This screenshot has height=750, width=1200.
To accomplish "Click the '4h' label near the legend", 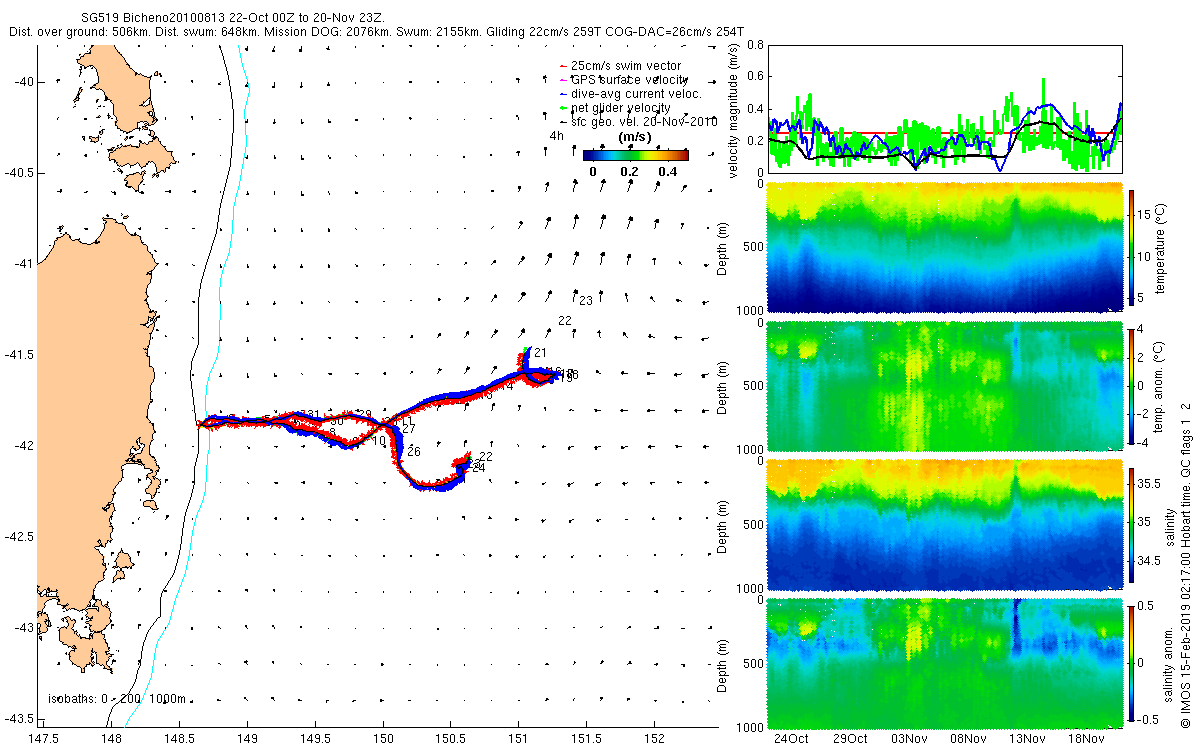I will point(556,137).
